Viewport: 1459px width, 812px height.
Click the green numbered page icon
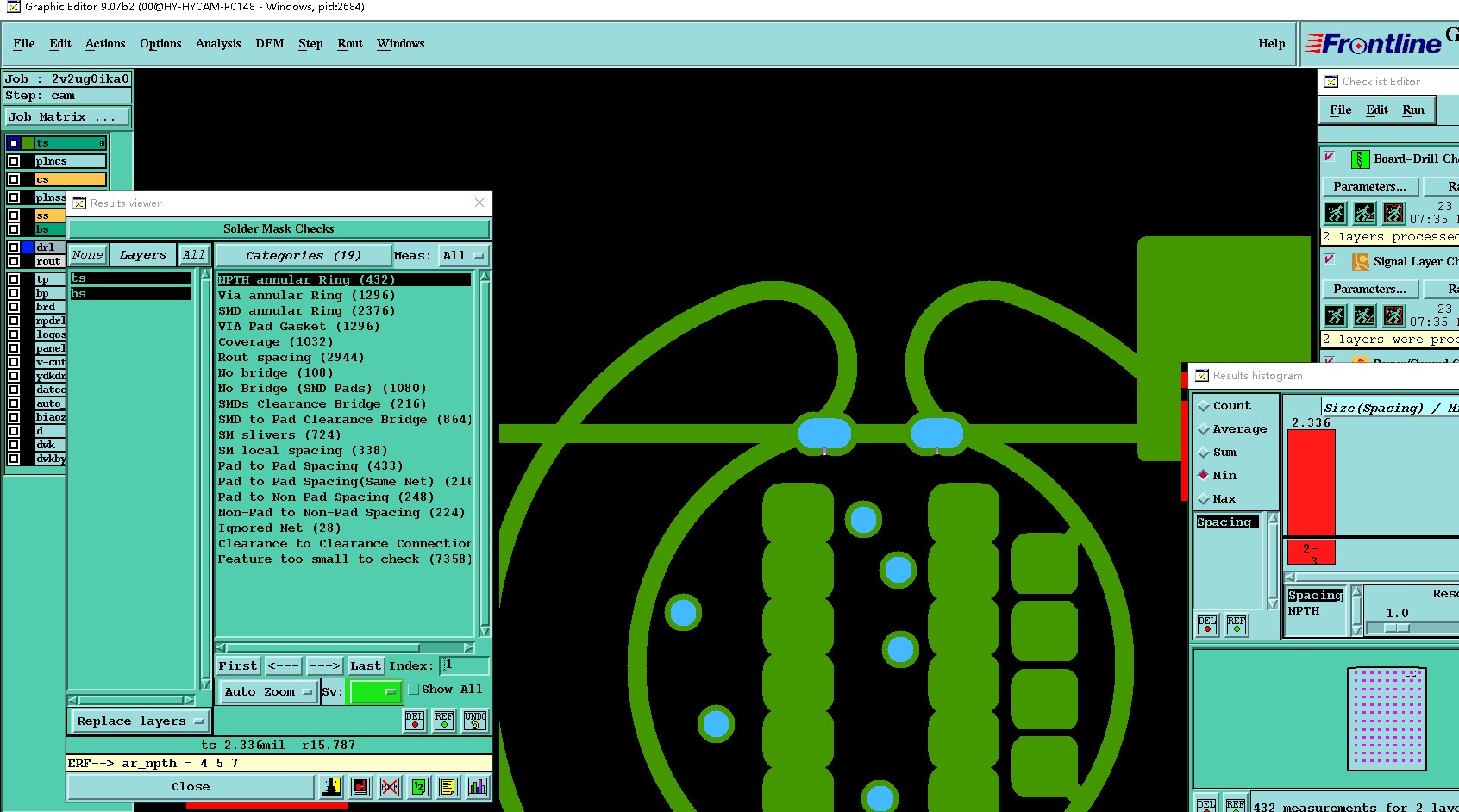[419, 786]
